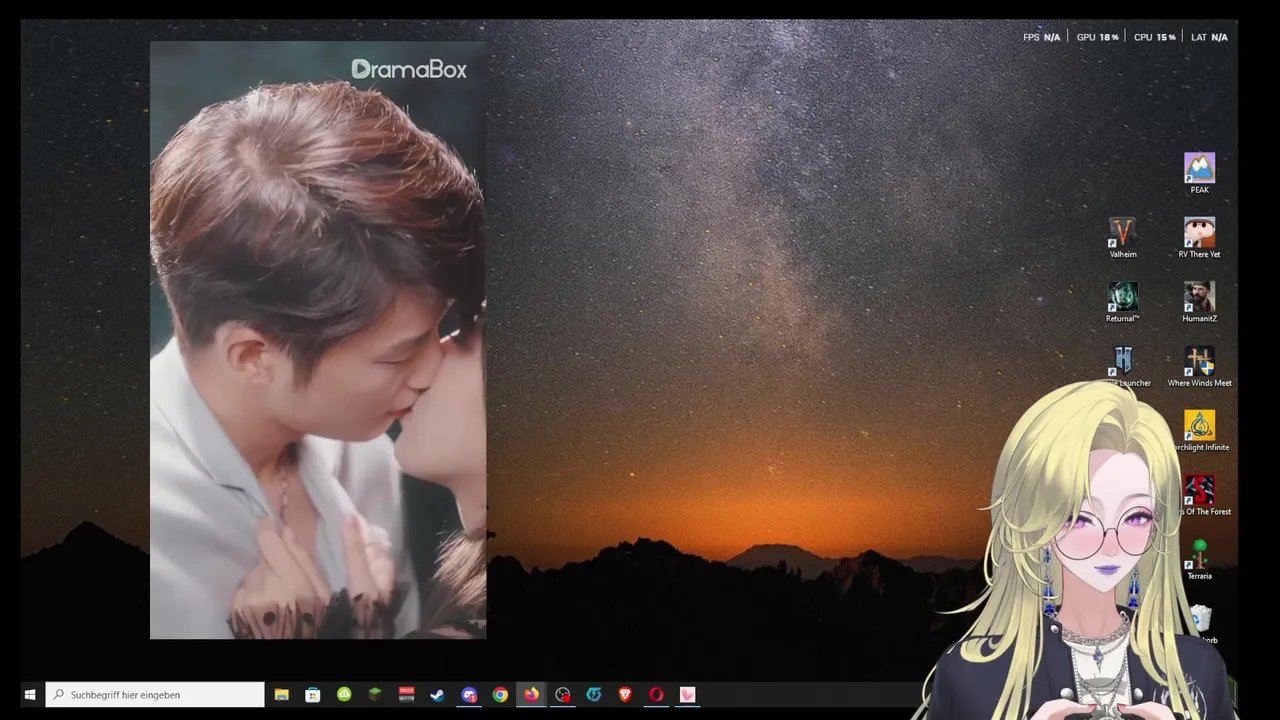Click the LAT N/A overlay readout

(1209, 37)
